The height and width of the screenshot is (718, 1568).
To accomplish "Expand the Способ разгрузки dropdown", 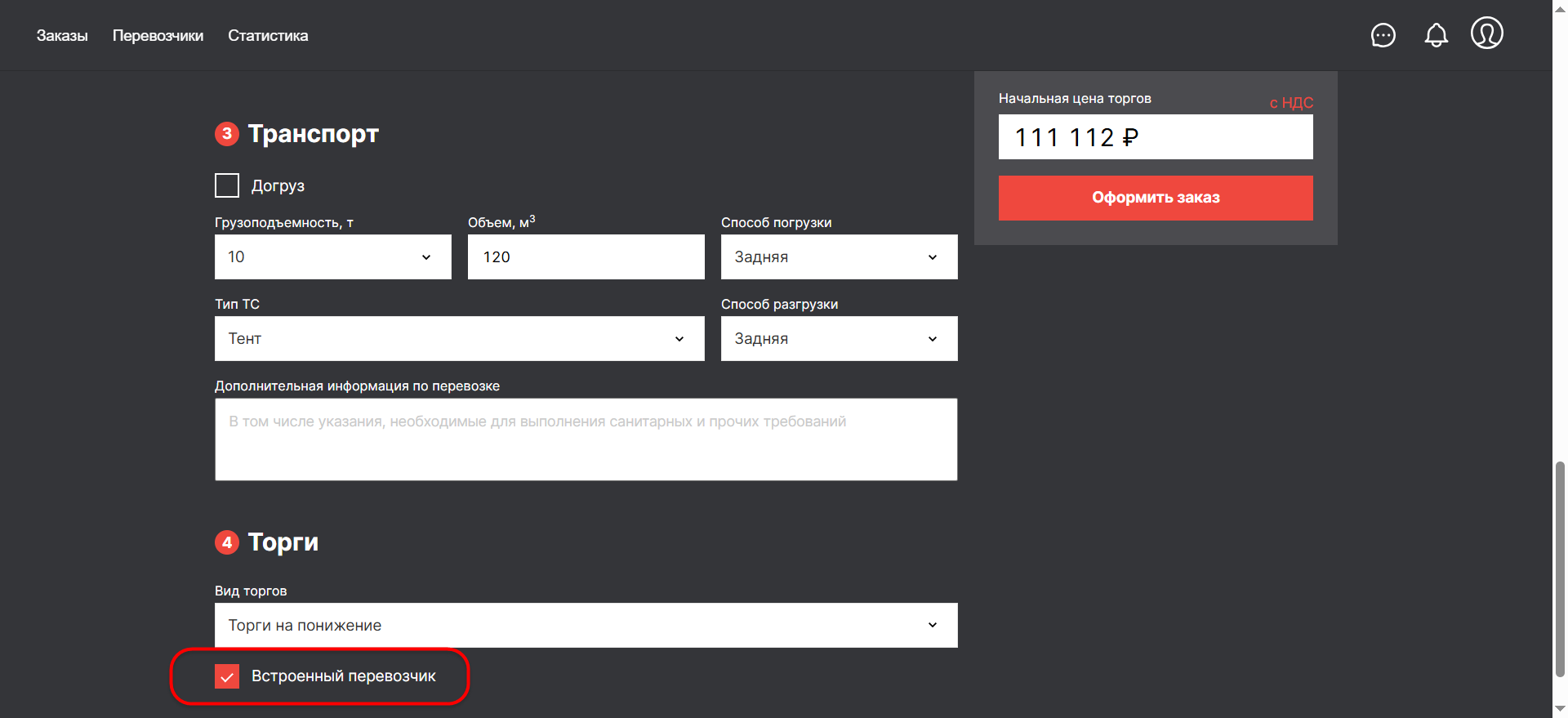I will pyautogui.click(x=839, y=339).
